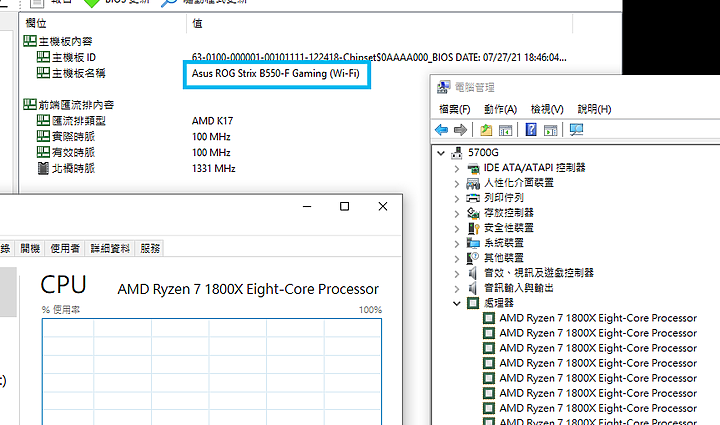Select IDE ATA/ATAPI 控制器 item
This screenshot has width=720, height=425.
(534, 168)
